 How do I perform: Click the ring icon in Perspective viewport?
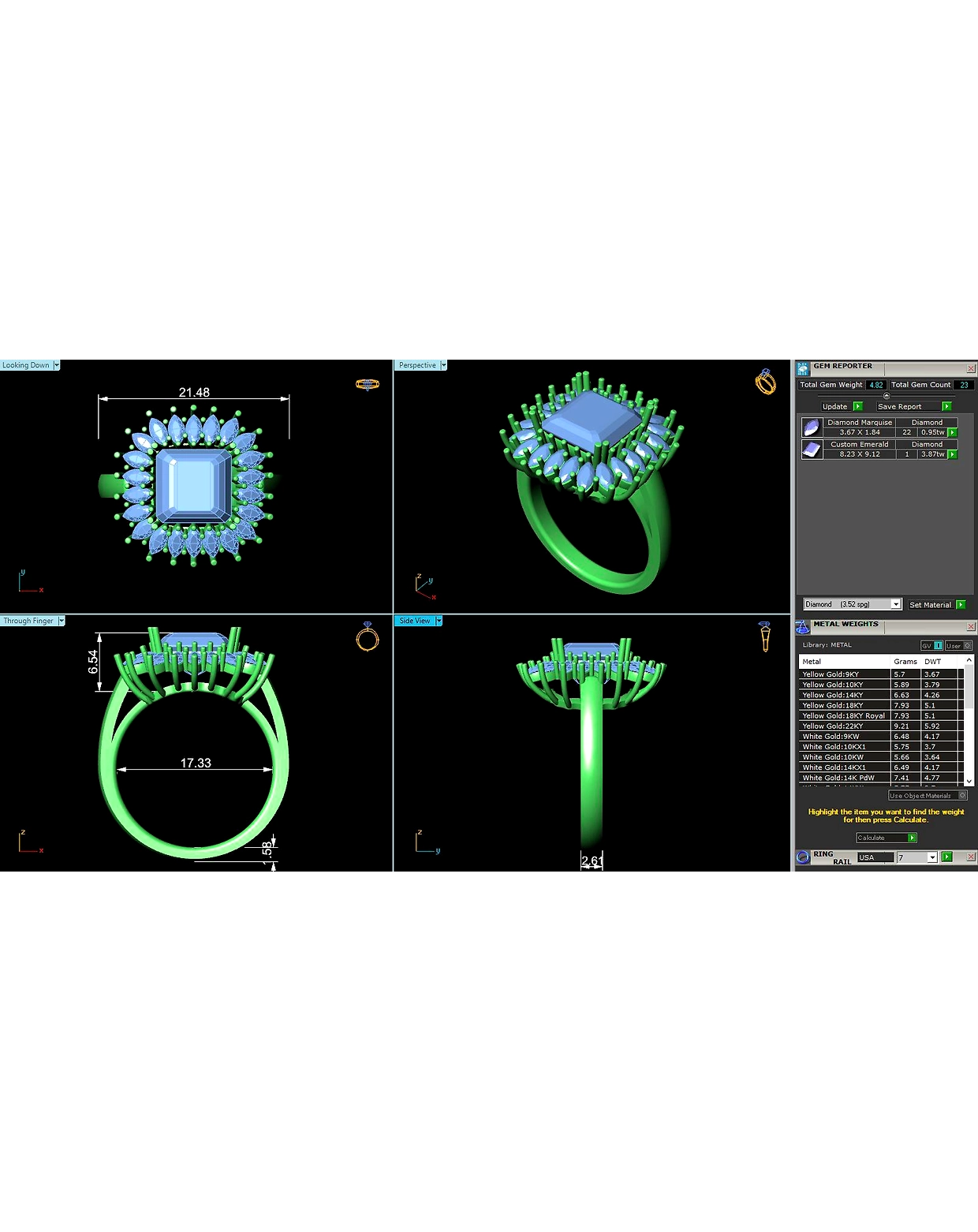[765, 381]
